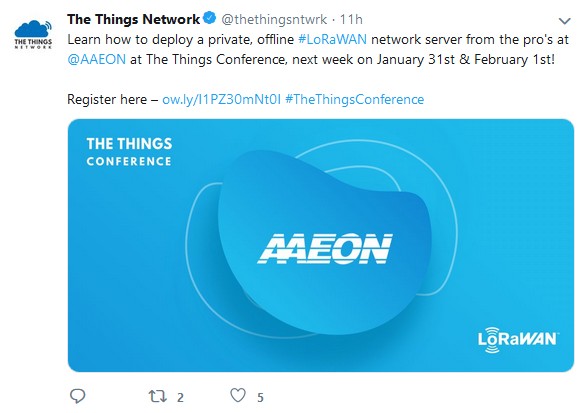Viewport: 585px width, 413px height.
Task: Click the retweet count number 2
Action: pyautogui.click(x=180, y=398)
